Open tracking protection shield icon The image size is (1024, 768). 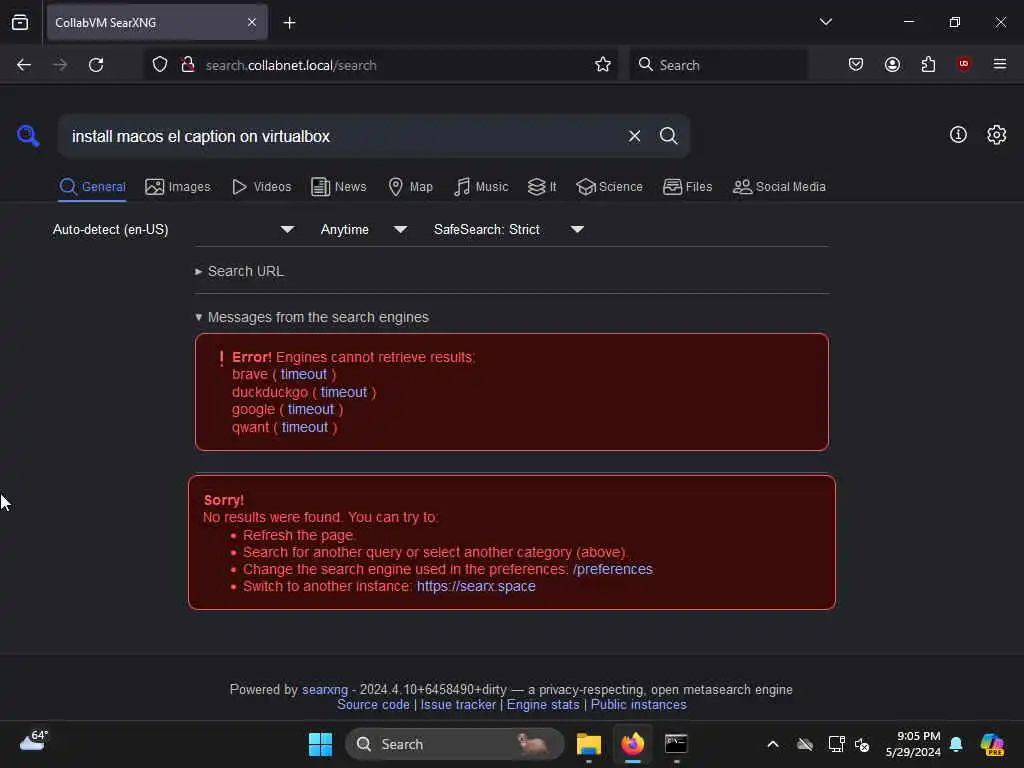click(160, 65)
